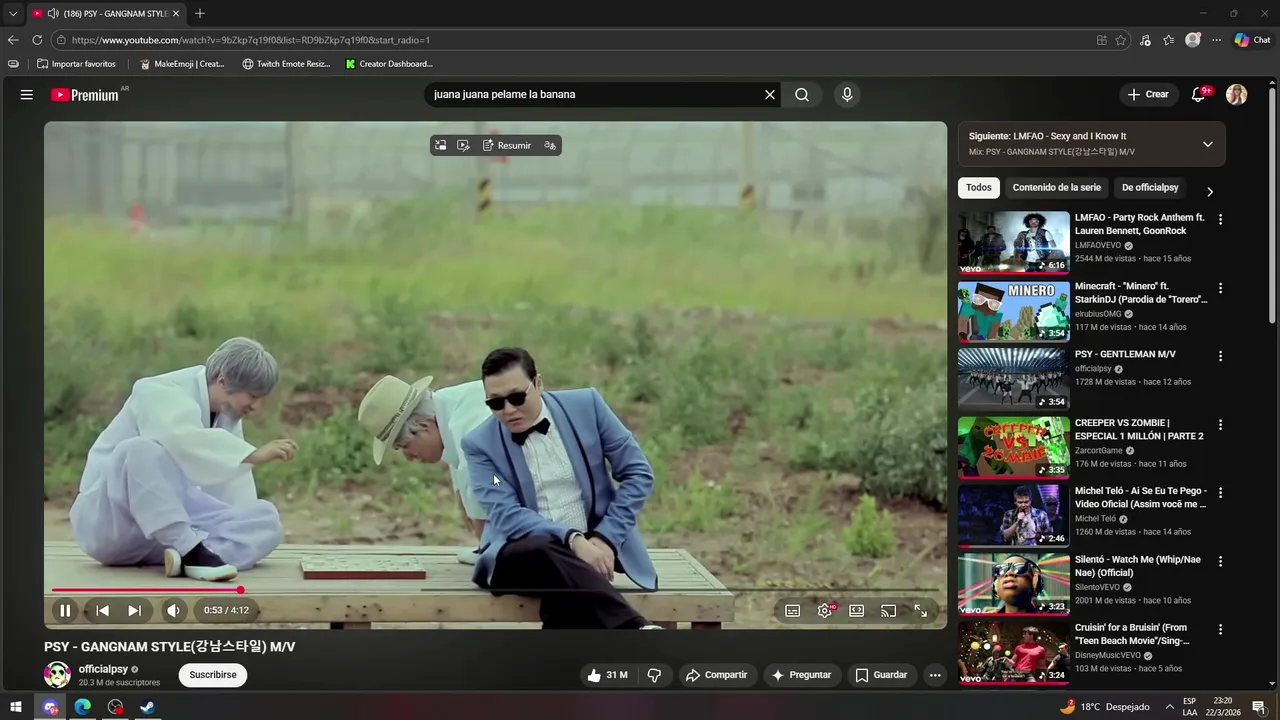The image size is (1280, 720).
Task: Open the YouTube account avatar menu
Action: [x=1237, y=94]
